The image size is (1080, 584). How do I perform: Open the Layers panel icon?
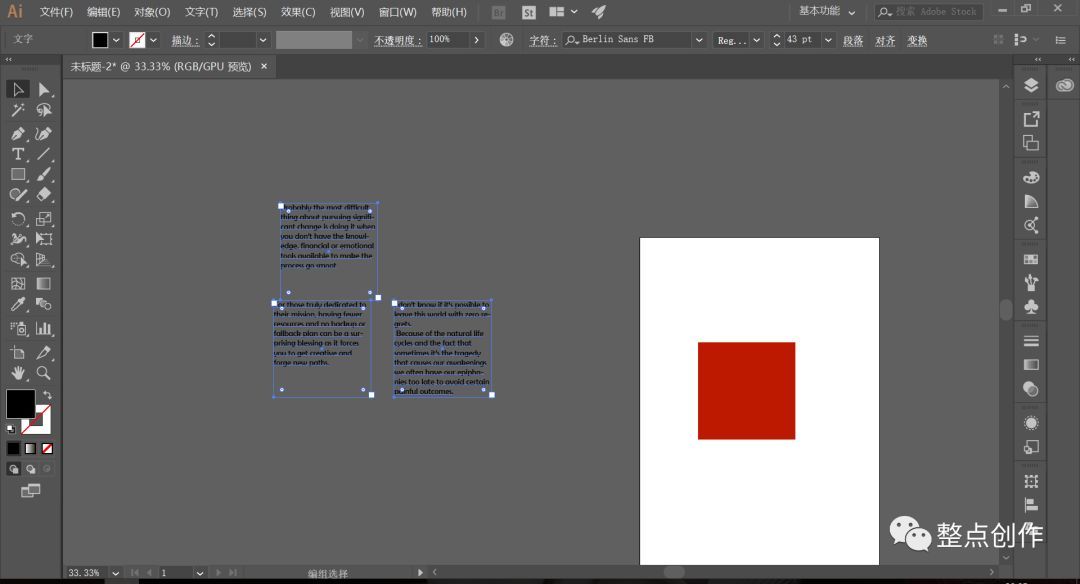pos(1031,85)
